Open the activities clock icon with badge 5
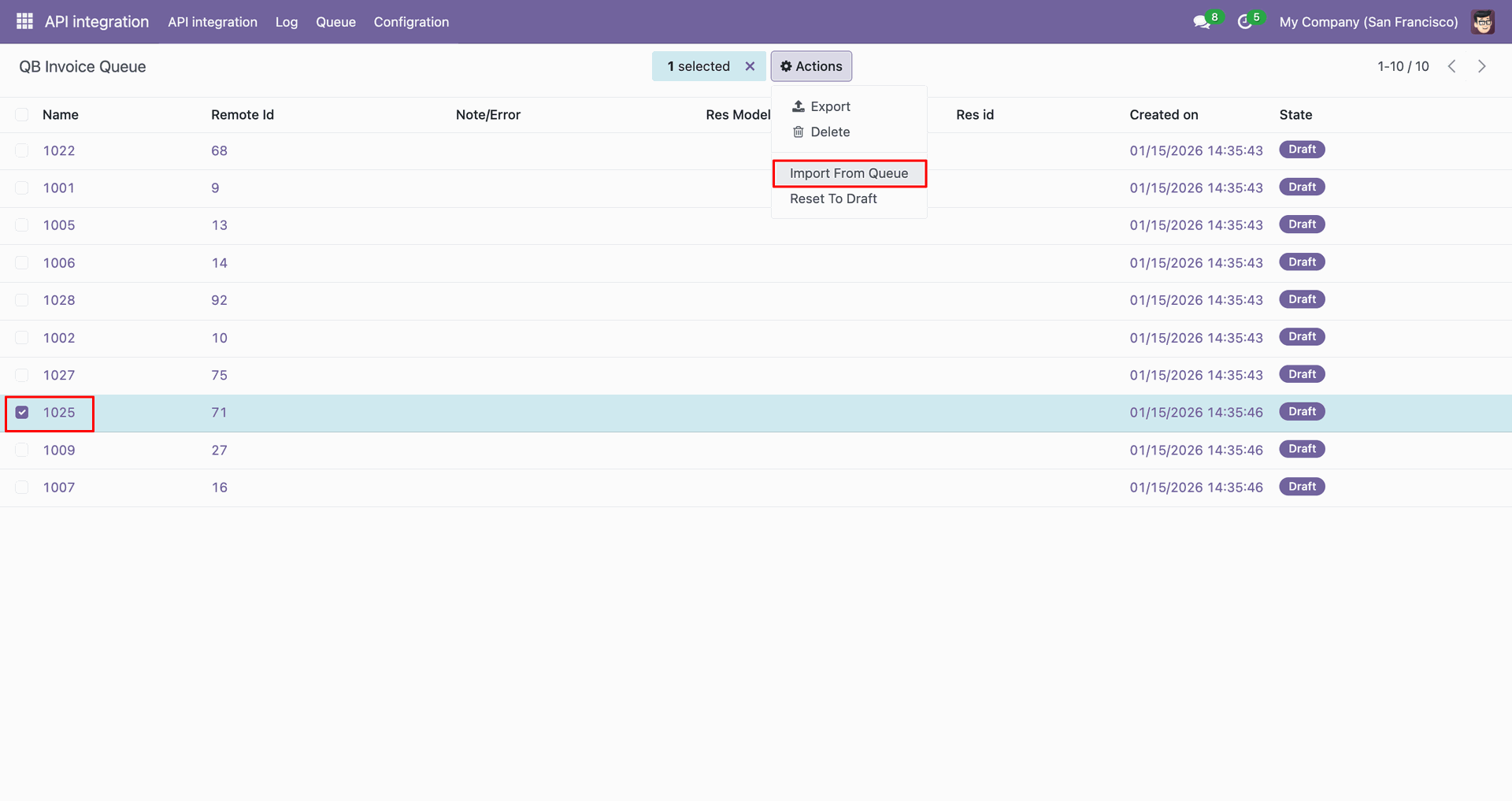Screen dimensions: 1512x801 [1245, 22]
